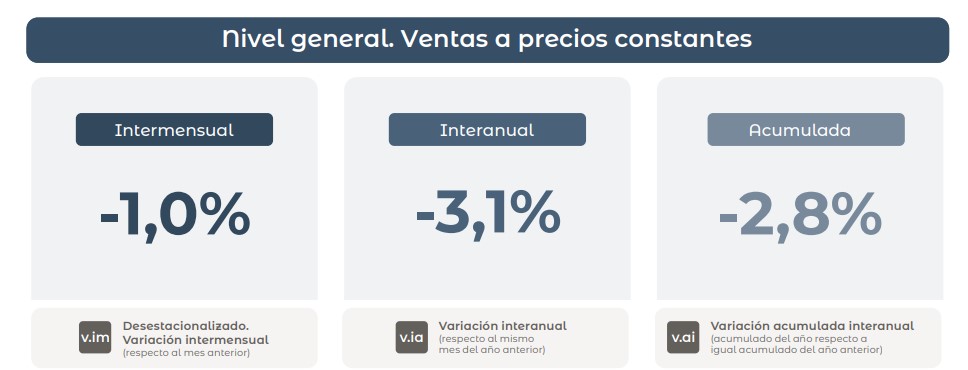
Task: Click '(respecto al mes anterior)' note
Action: click(186, 353)
